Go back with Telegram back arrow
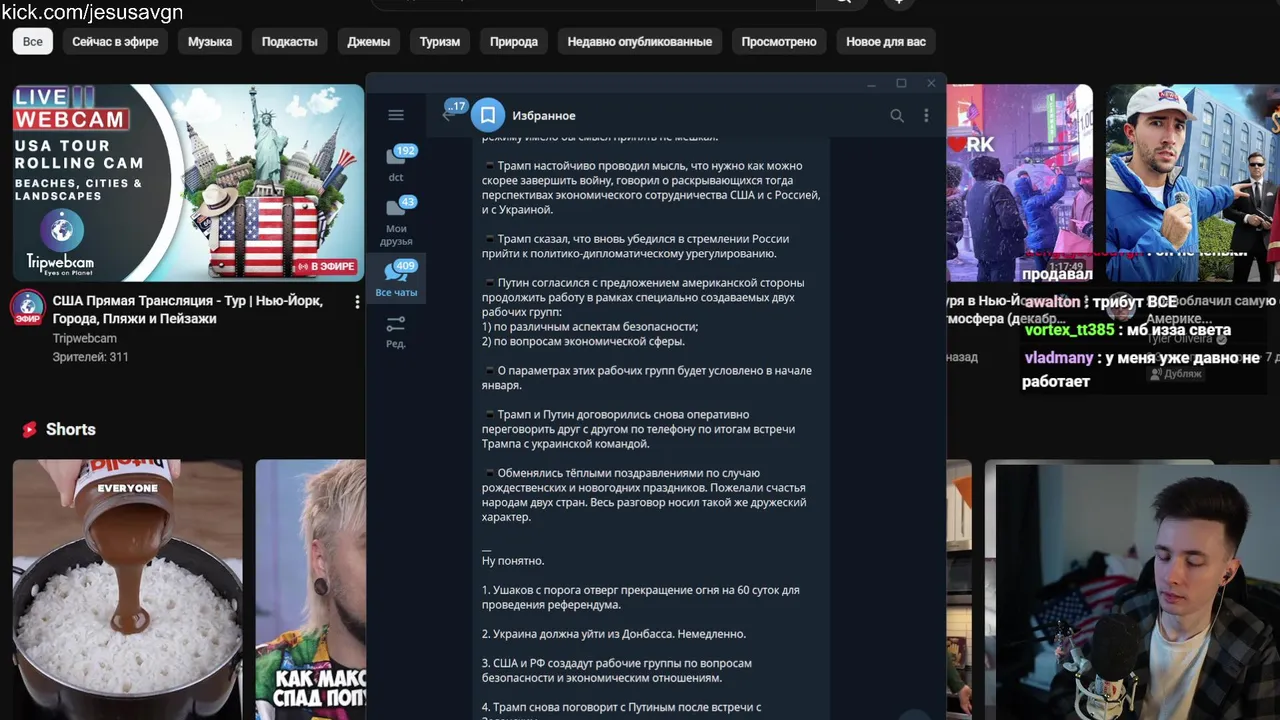The image size is (1280, 720). point(448,115)
